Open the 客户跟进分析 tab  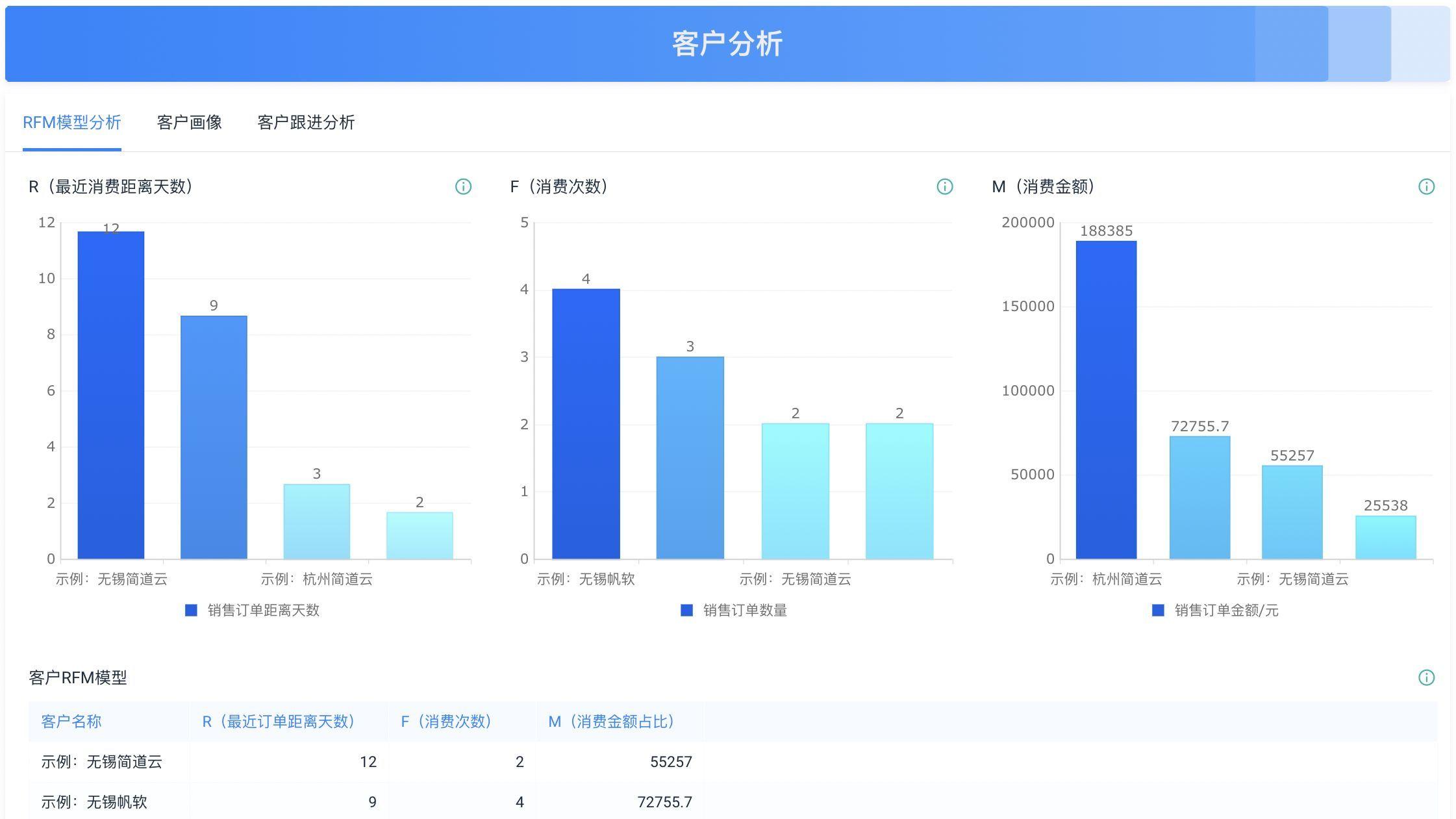(x=305, y=122)
